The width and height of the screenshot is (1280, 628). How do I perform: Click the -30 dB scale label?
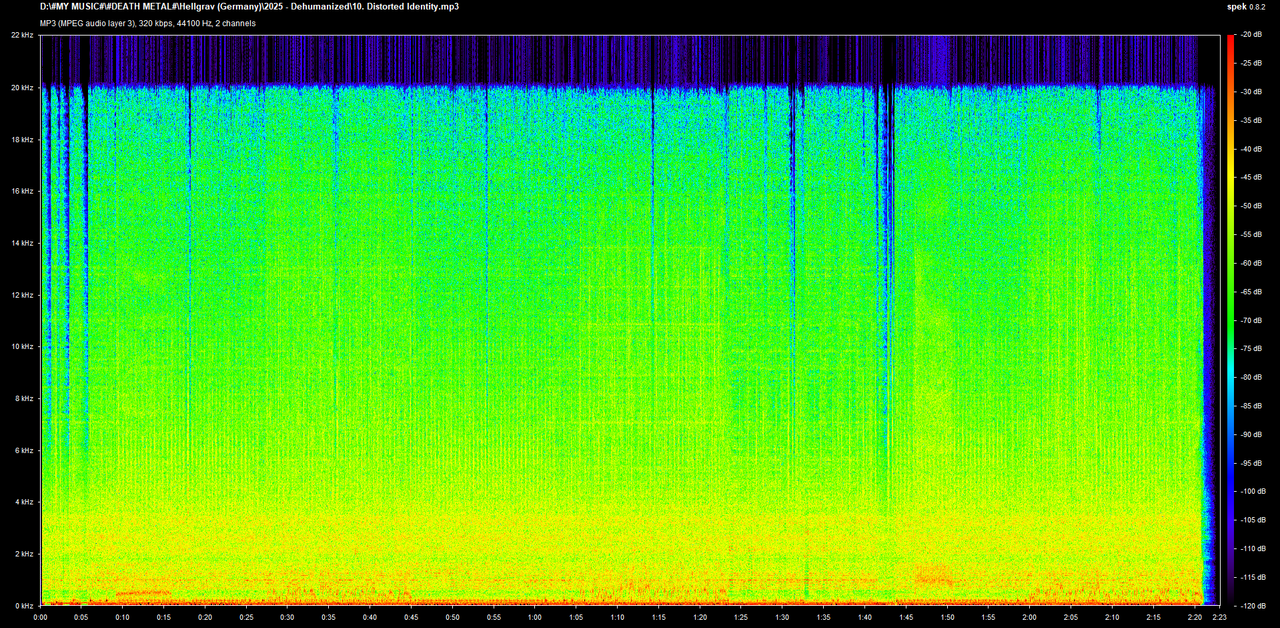pos(1253,92)
